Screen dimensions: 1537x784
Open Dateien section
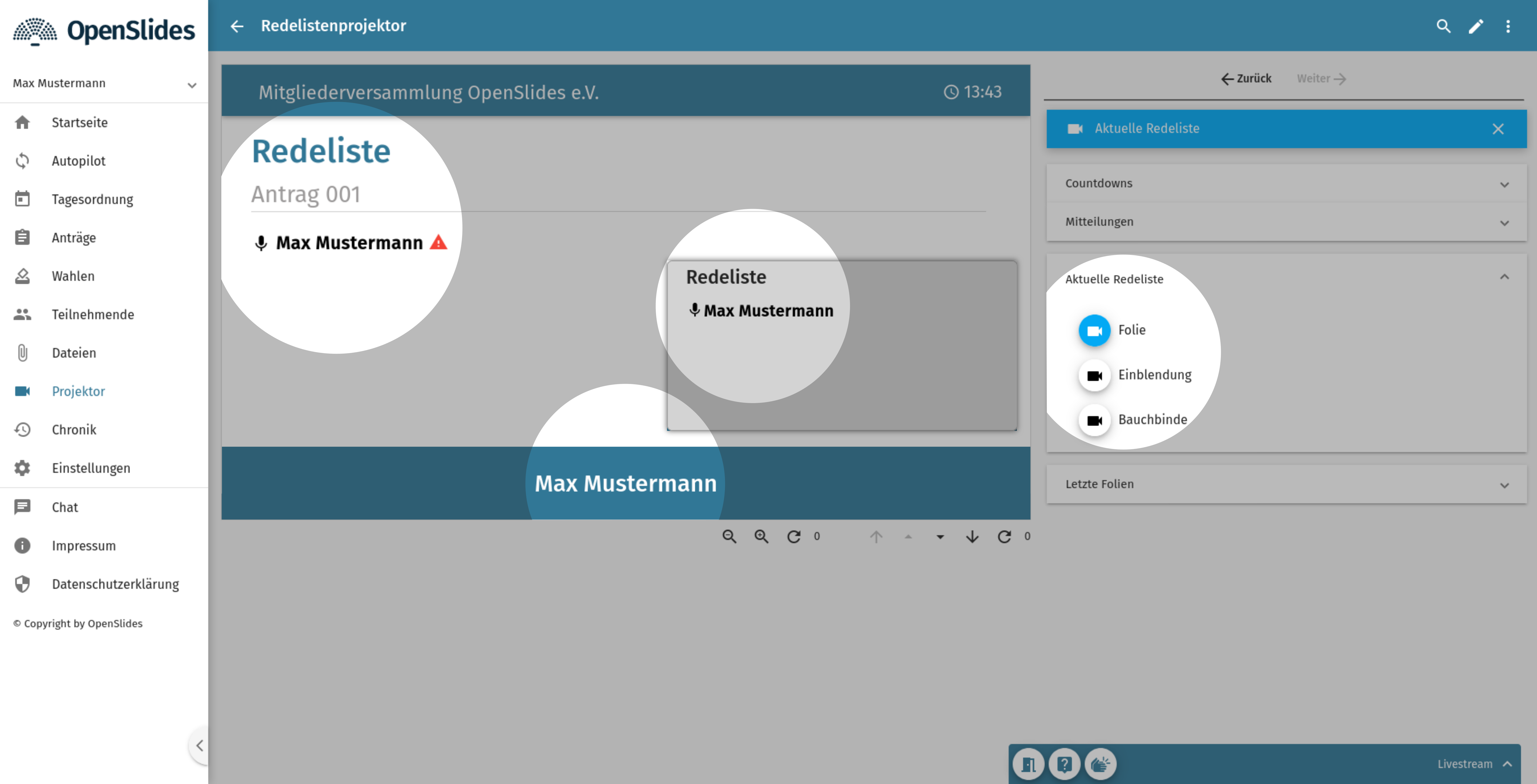click(104, 353)
